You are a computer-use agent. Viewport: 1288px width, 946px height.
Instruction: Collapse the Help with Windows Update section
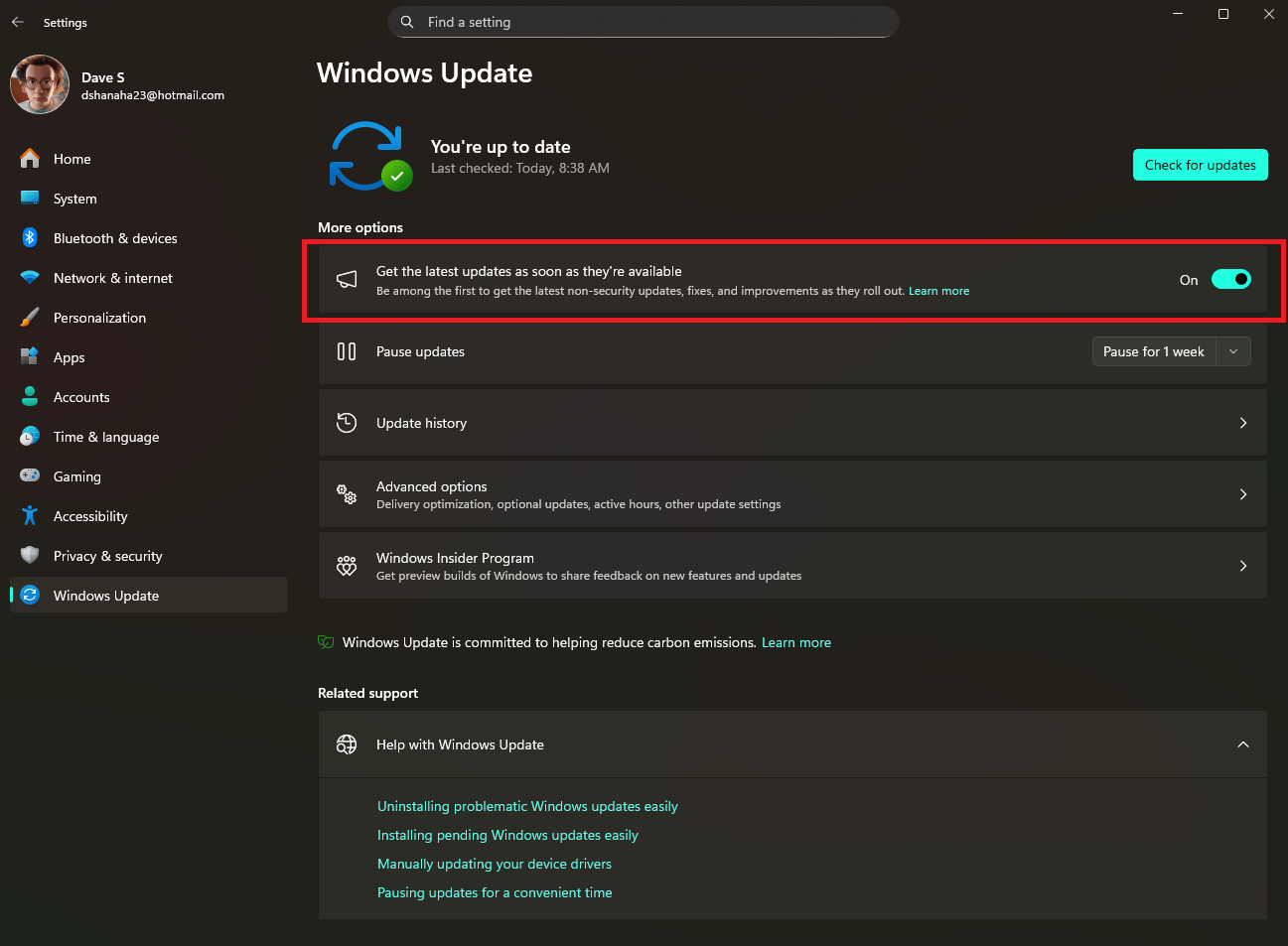point(1242,744)
